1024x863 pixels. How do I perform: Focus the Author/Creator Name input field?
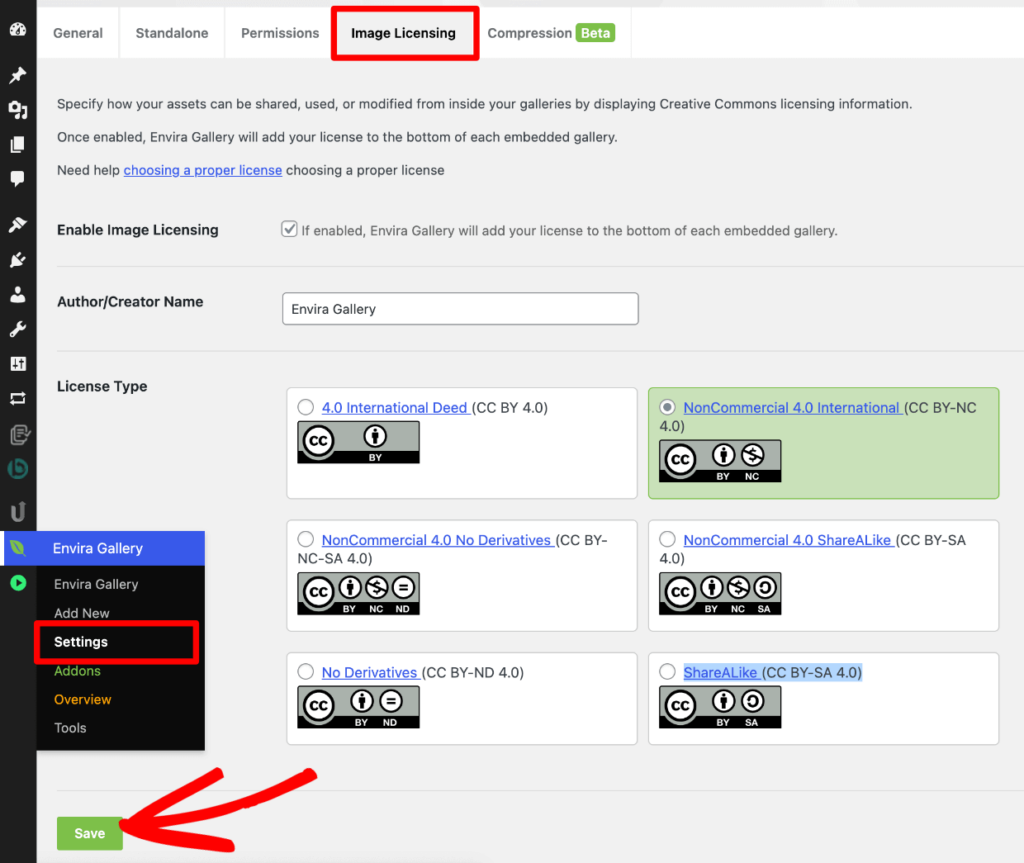pos(460,308)
